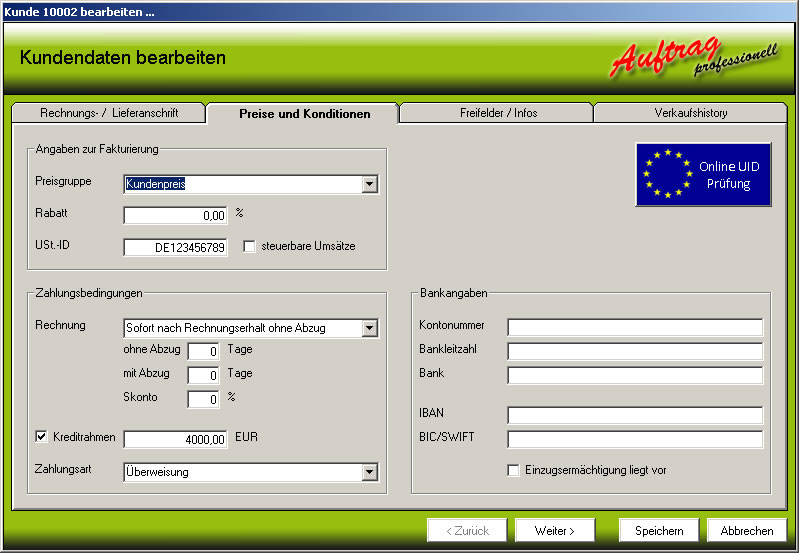
Task: Go forward with the Weiter button
Action: [555, 531]
